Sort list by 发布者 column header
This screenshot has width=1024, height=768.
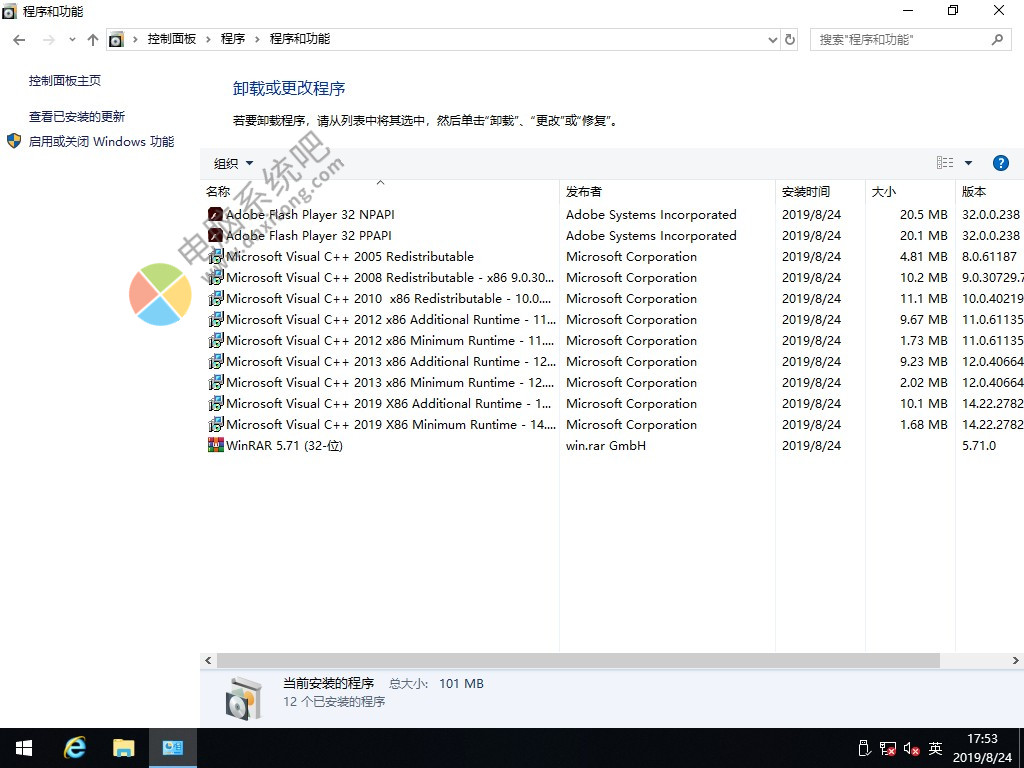(584, 191)
